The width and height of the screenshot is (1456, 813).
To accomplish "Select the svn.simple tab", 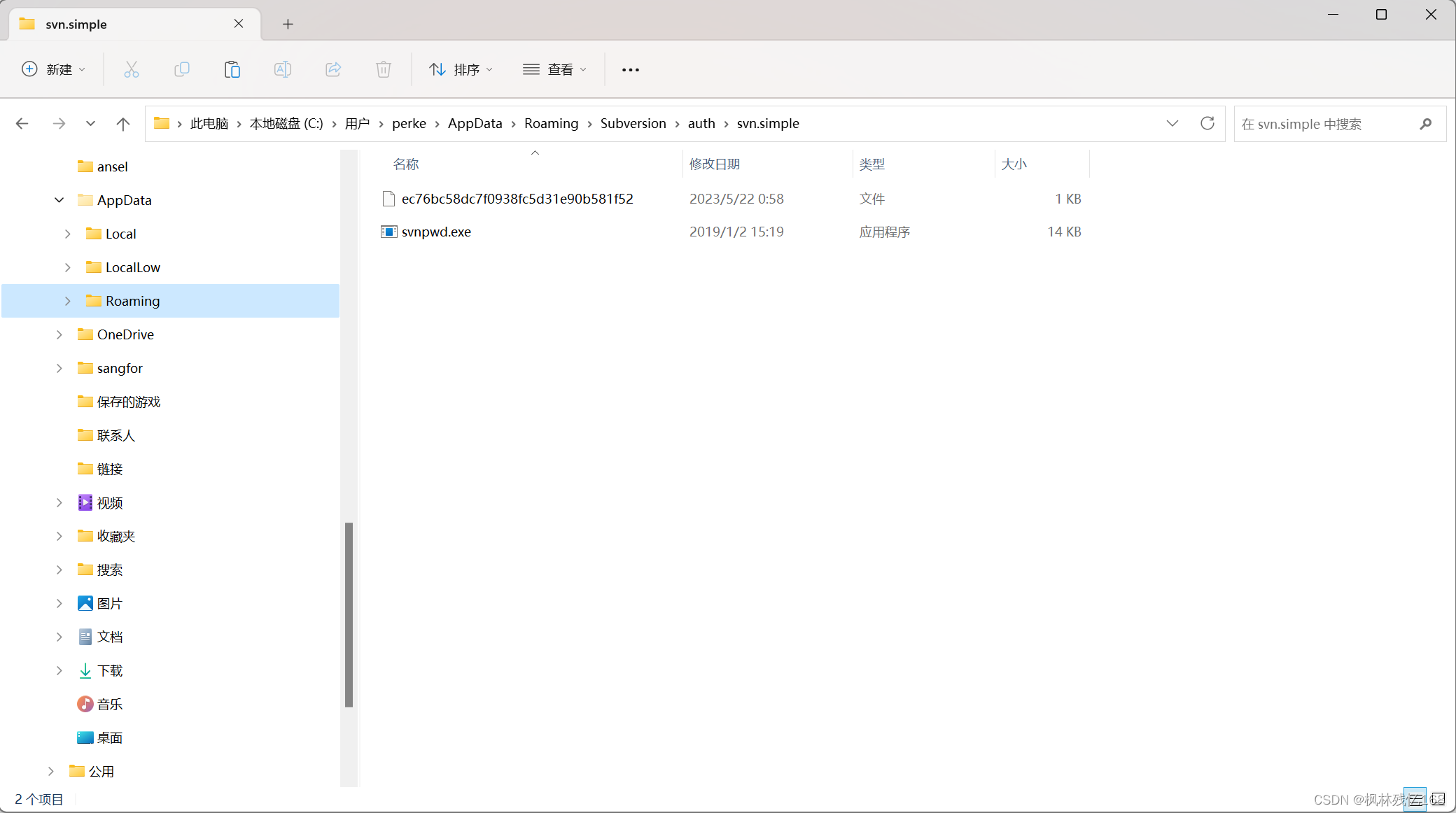I will click(135, 24).
